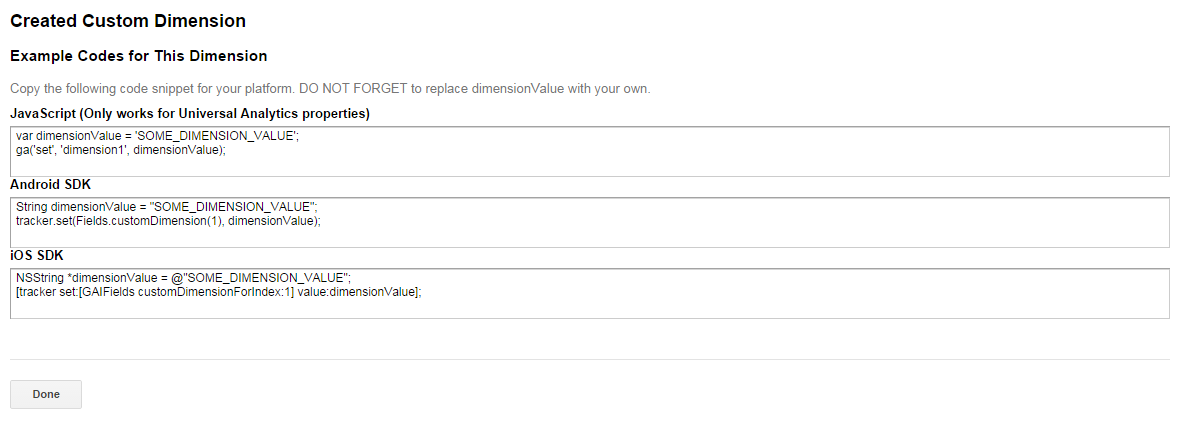Click the 'Android SDK' label

51,185
